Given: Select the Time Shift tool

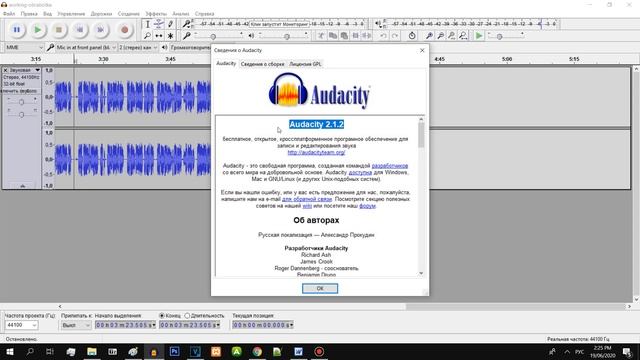Looking at the screenshot, I should tap(159, 36).
